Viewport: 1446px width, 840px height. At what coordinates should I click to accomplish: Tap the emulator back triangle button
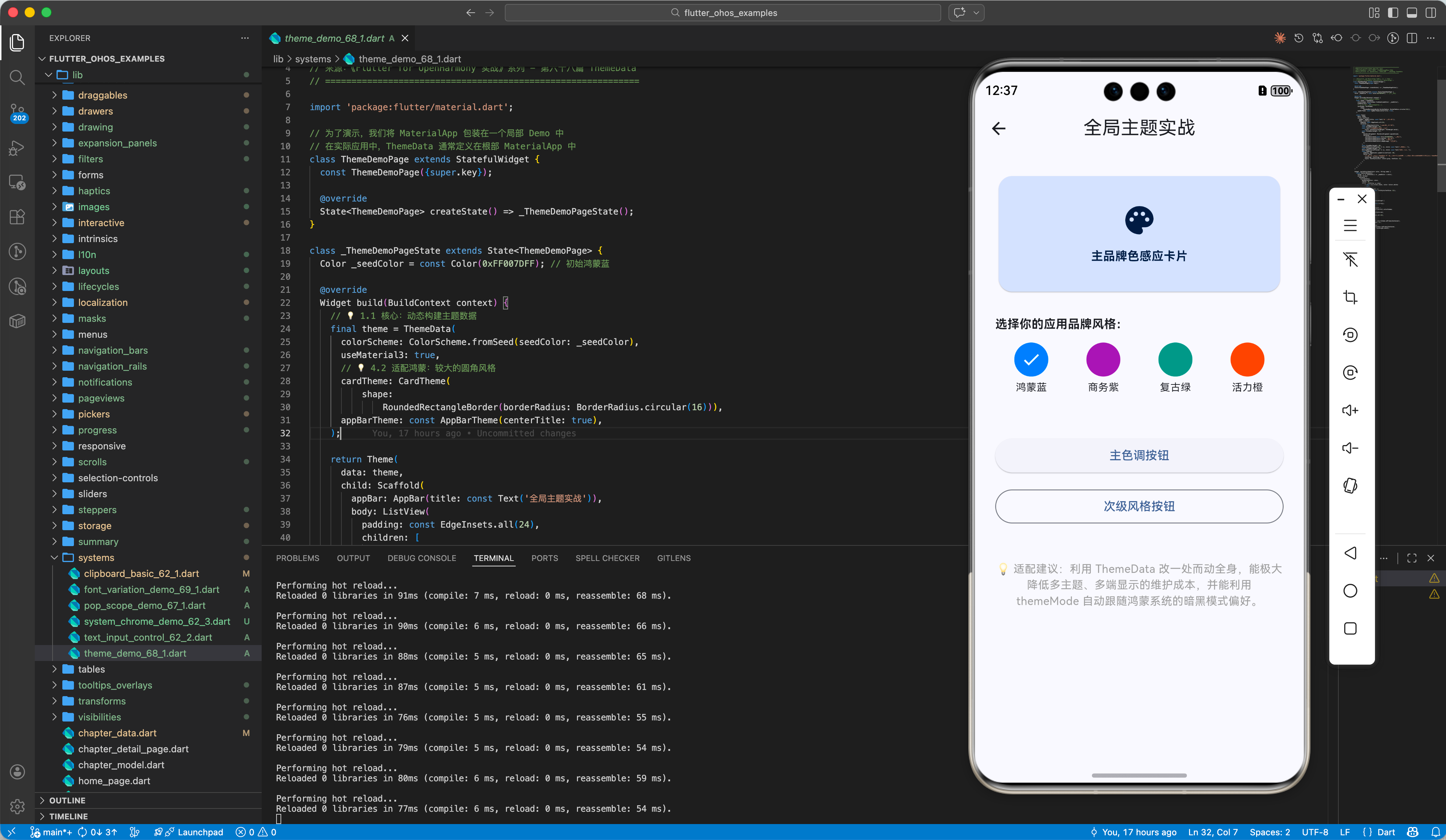(x=1350, y=553)
